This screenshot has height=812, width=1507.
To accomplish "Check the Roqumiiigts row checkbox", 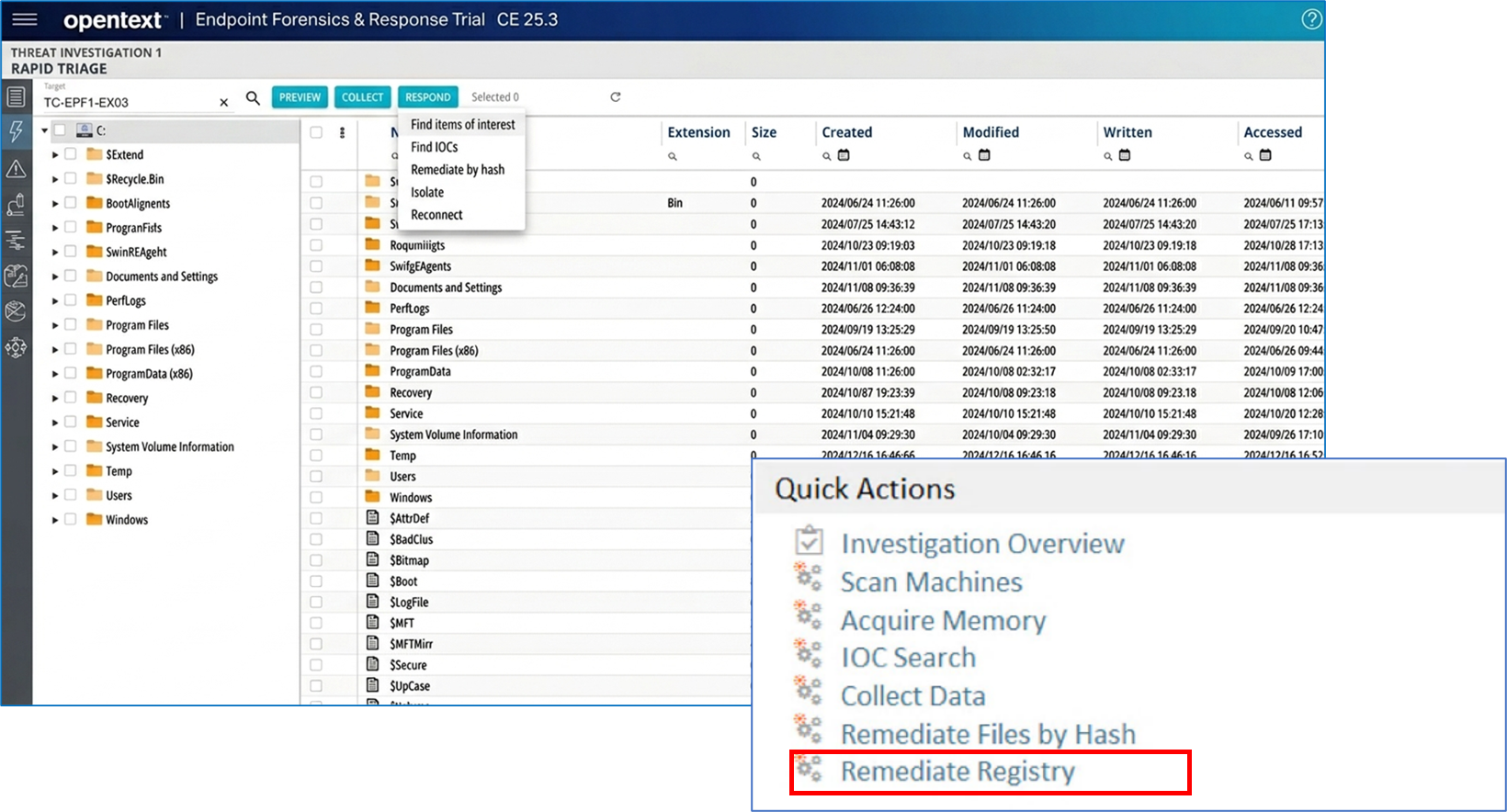I will coord(316,245).
